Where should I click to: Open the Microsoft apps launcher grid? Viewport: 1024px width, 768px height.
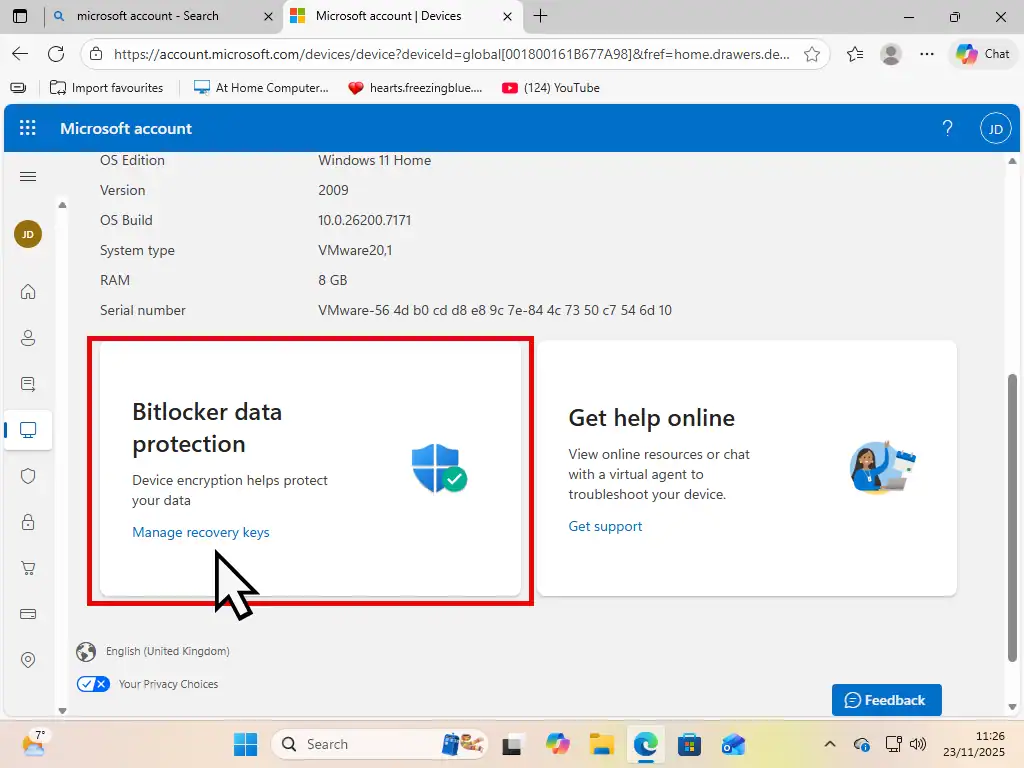[27, 128]
